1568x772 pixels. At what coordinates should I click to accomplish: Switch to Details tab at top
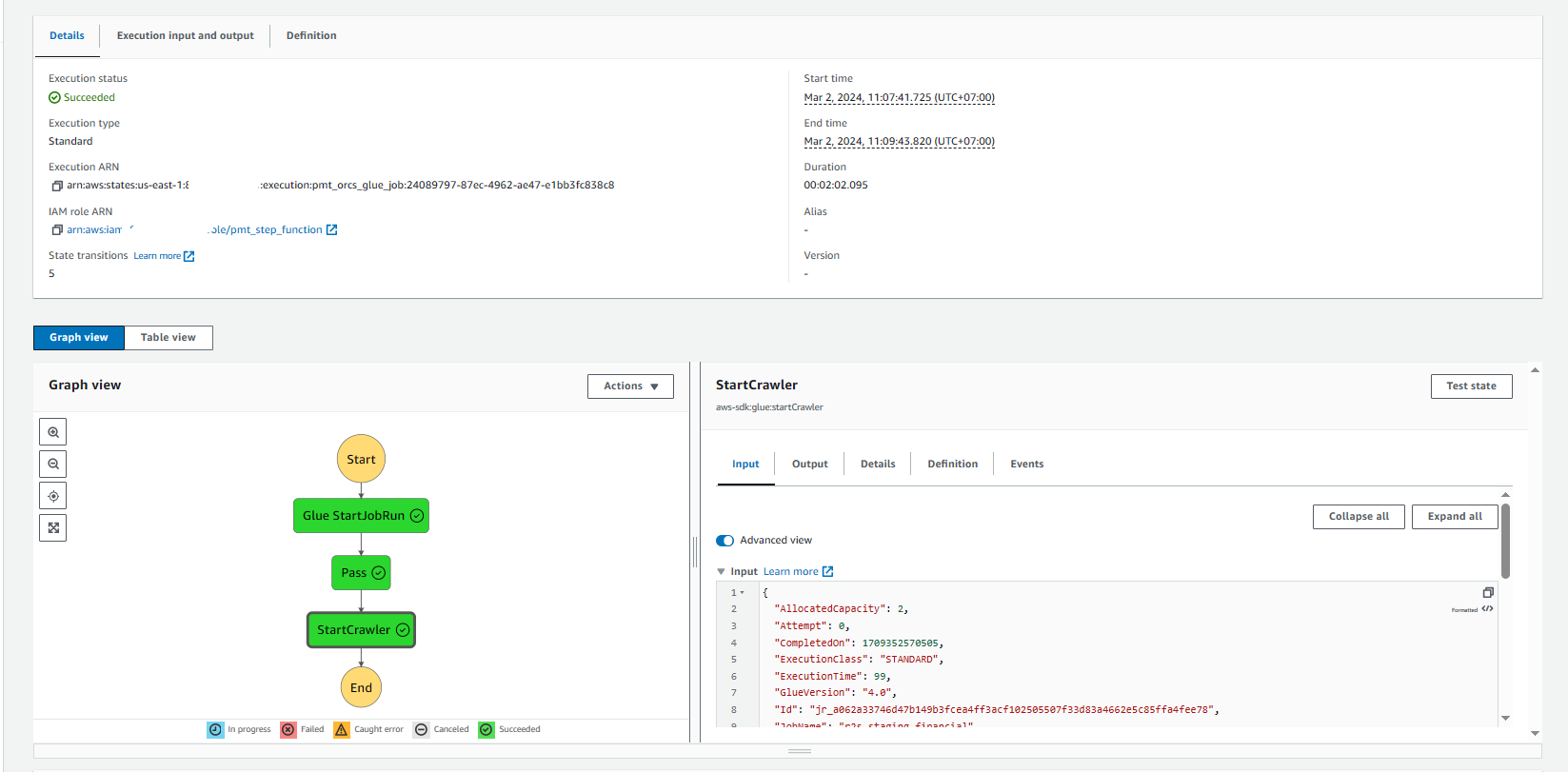point(67,35)
